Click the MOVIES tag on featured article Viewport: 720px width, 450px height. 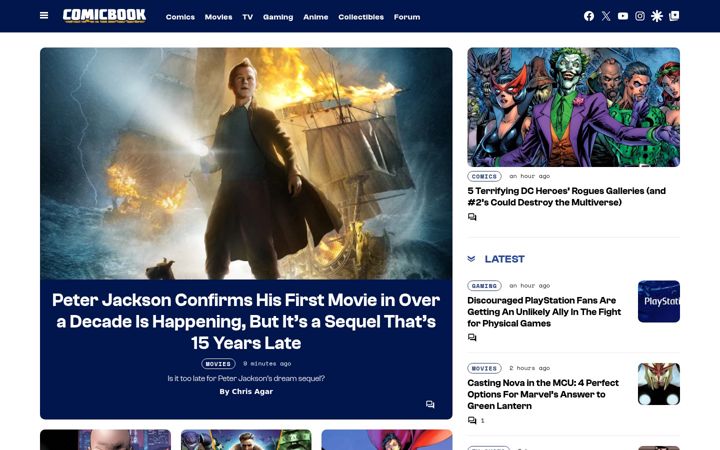pos(218,364)
